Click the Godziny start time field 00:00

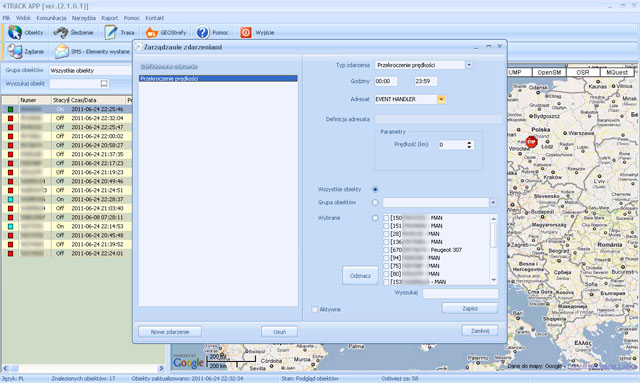pos(386,81)
